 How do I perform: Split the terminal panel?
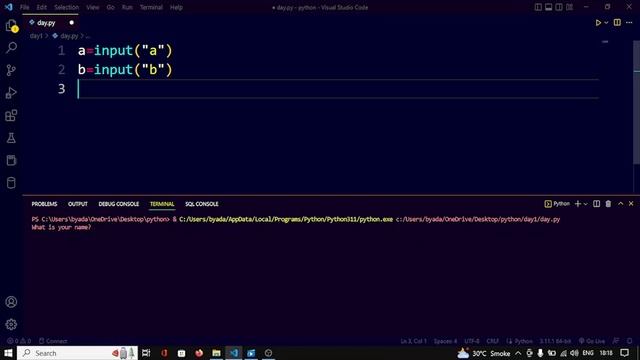pyautogui.click(x=596, y=204)
